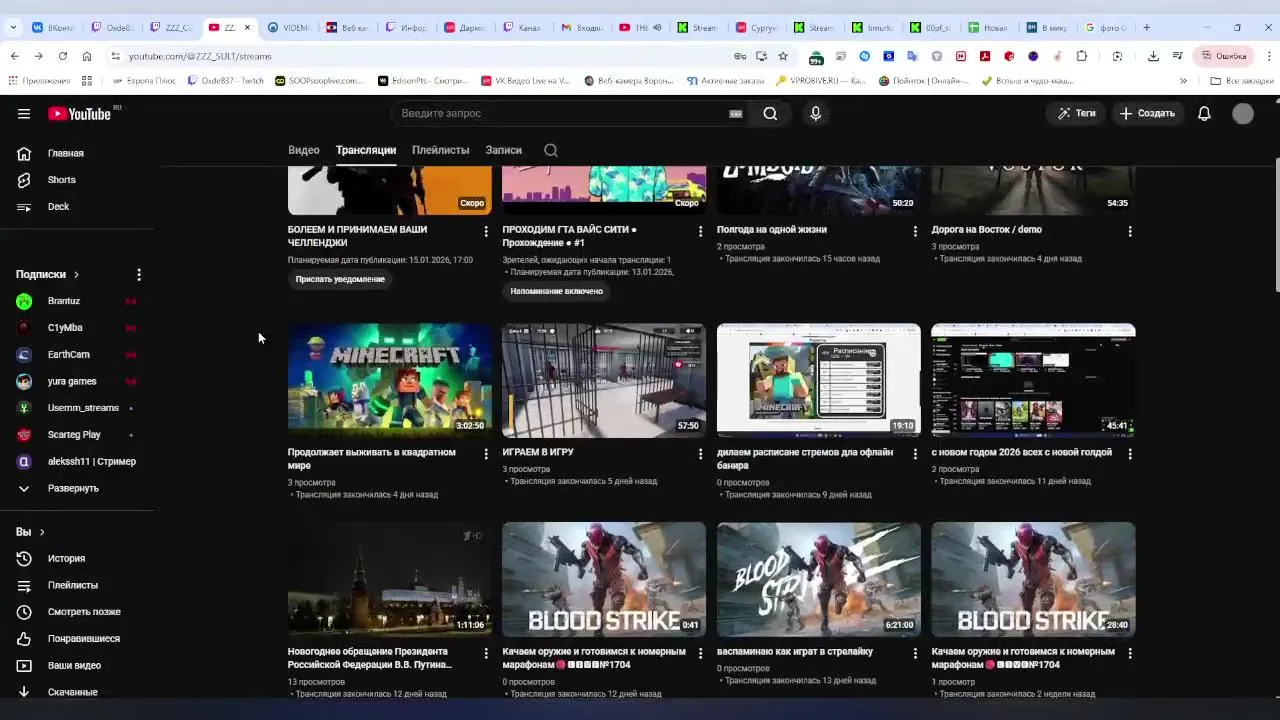Image resolution: width=1280 pixels, height=720 pixels.
Task: Open Ошибка profile button in browser
Action: point(1224,57)
